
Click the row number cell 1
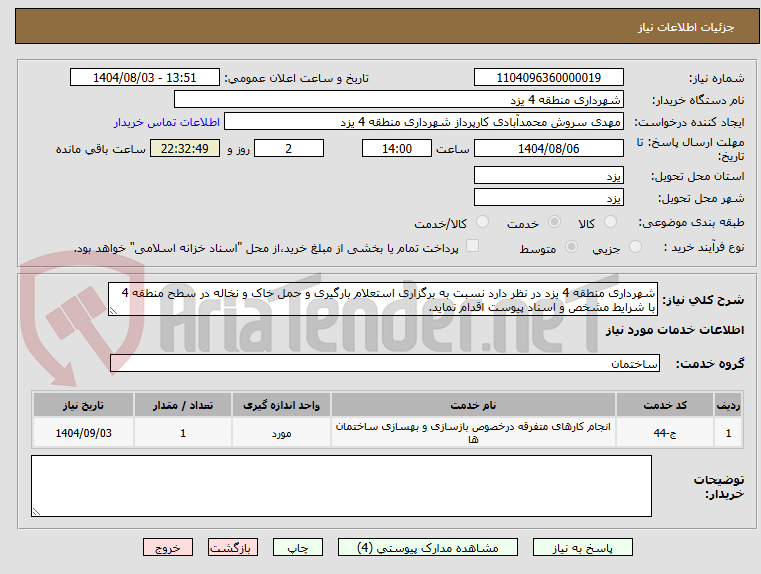(728, 432)
